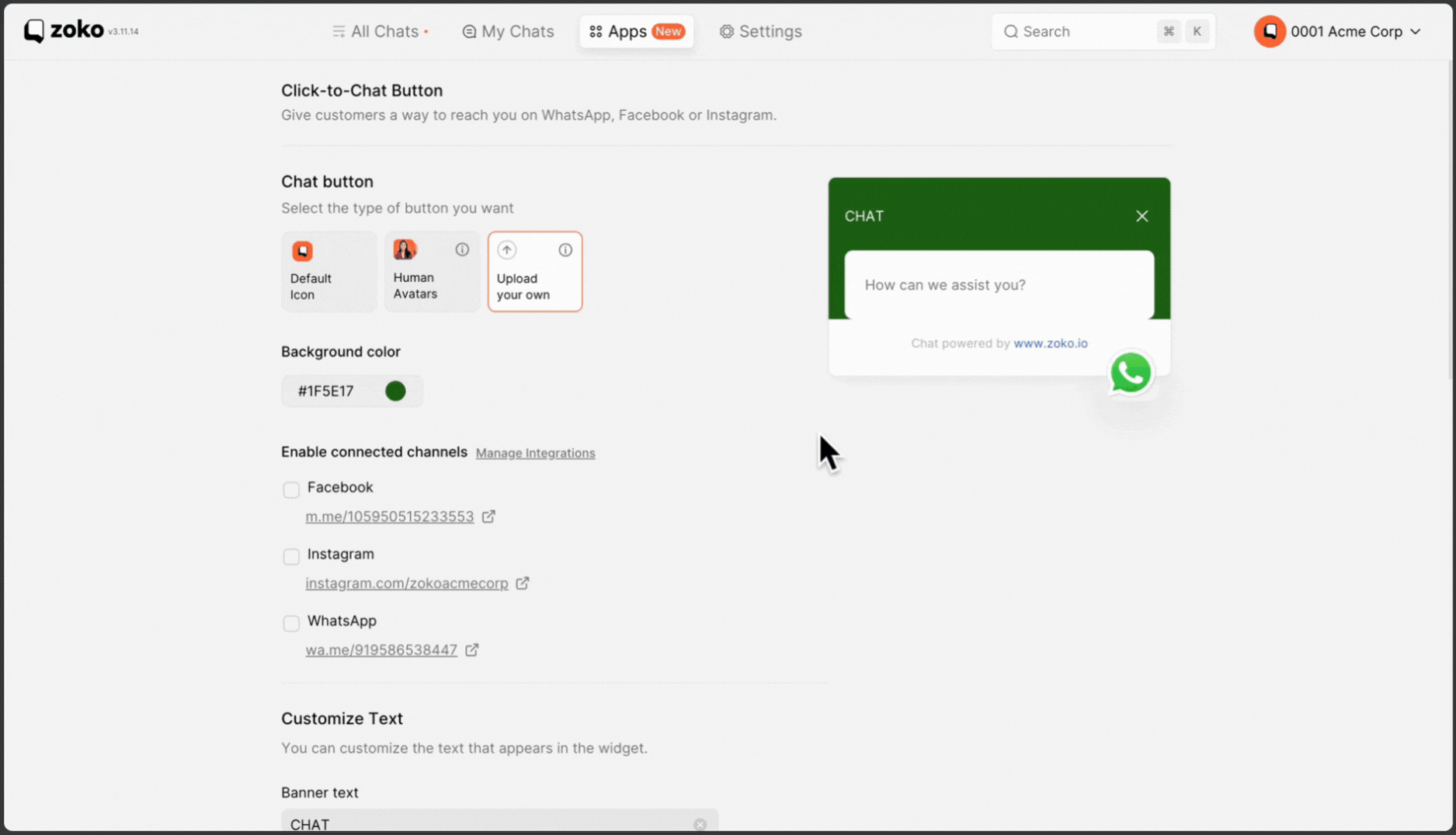
Task: Click the Search field
Action: 1103,31
